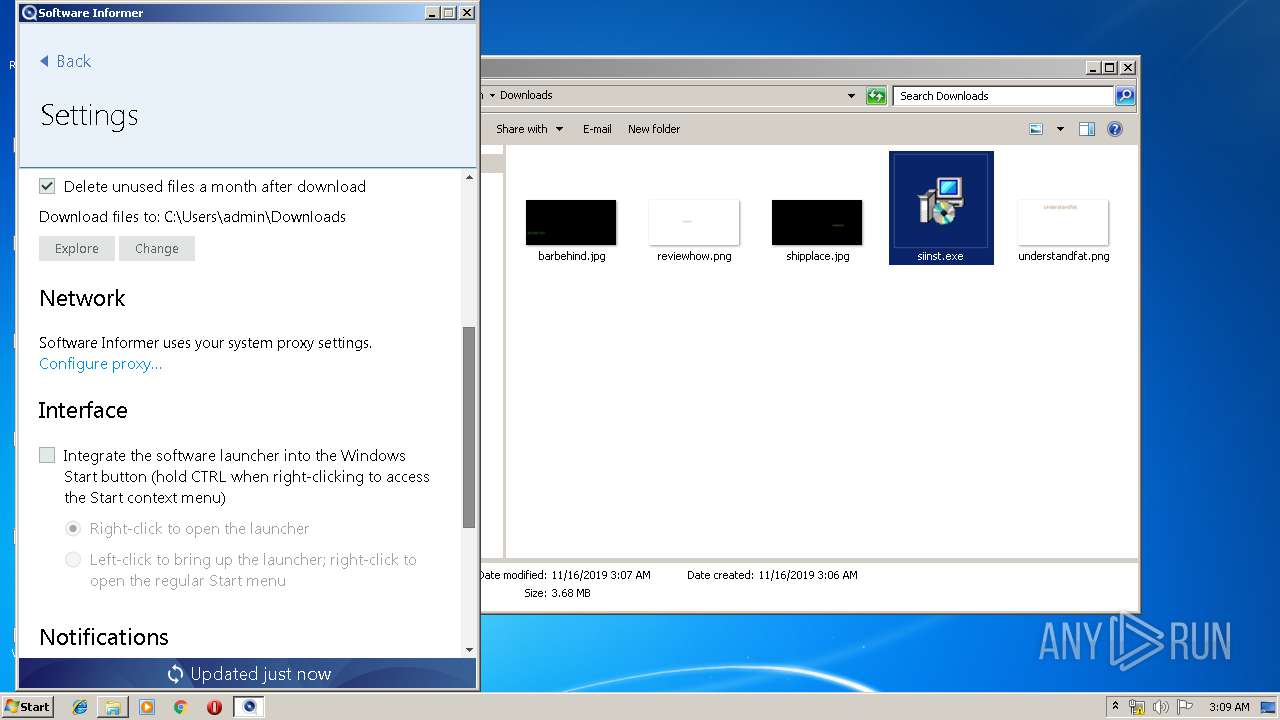1280x720 pixels.
Task: Enable Integrate the software launcher checkbox
Action: 47,455
